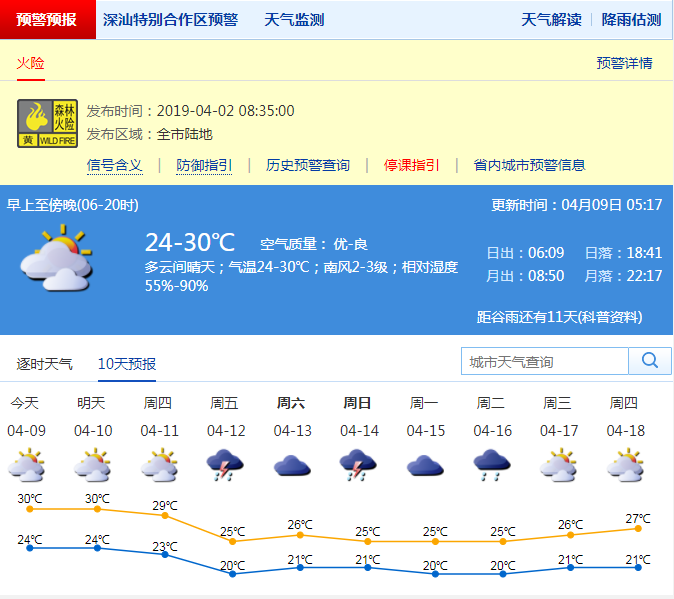The width and height of the screenshot is (674, 599).
Task: Open the 天气解读 link
Action: 551,20
